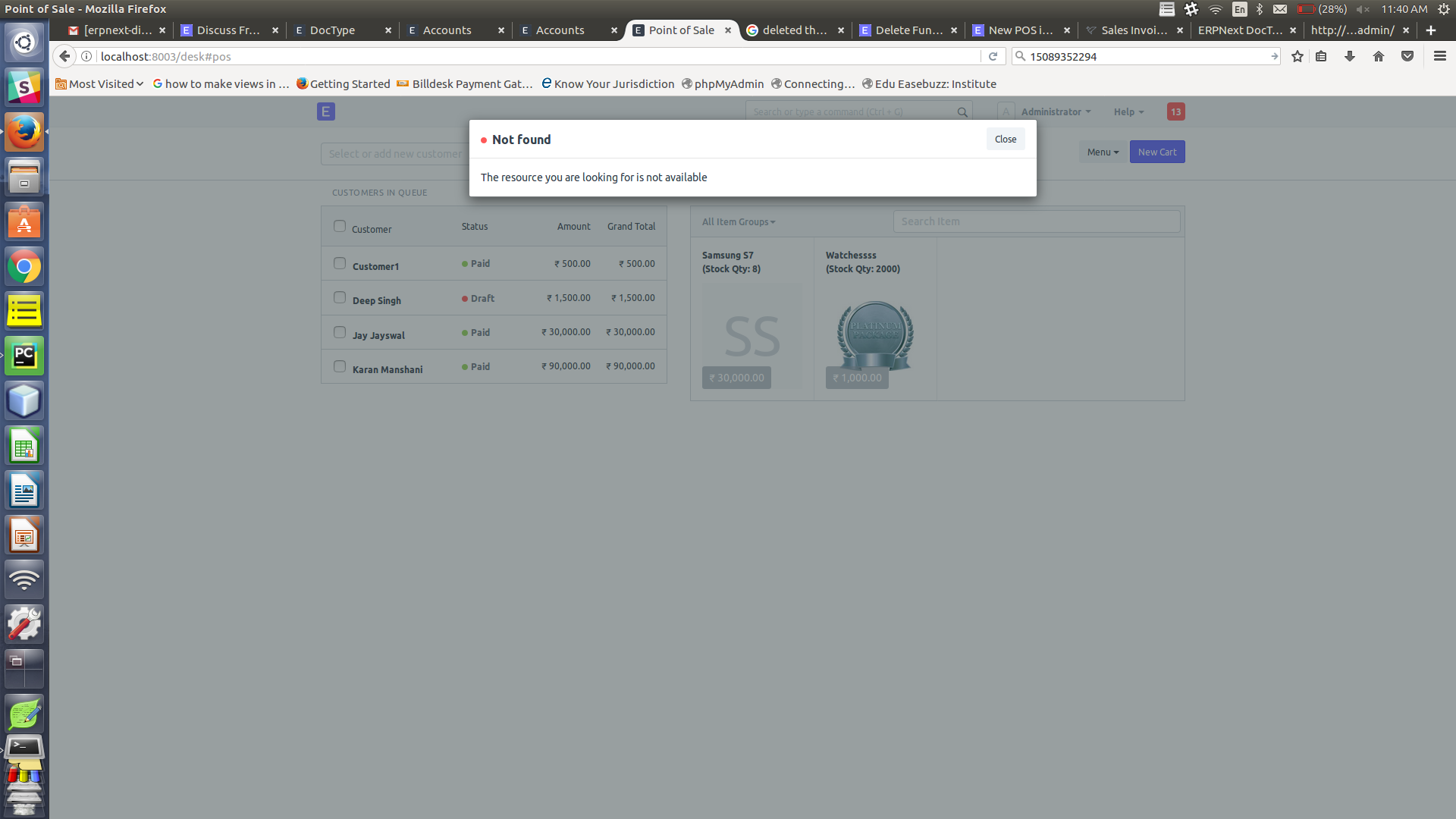
Task: Toggle the select-all Customer header checkbox
Action: 340,226
